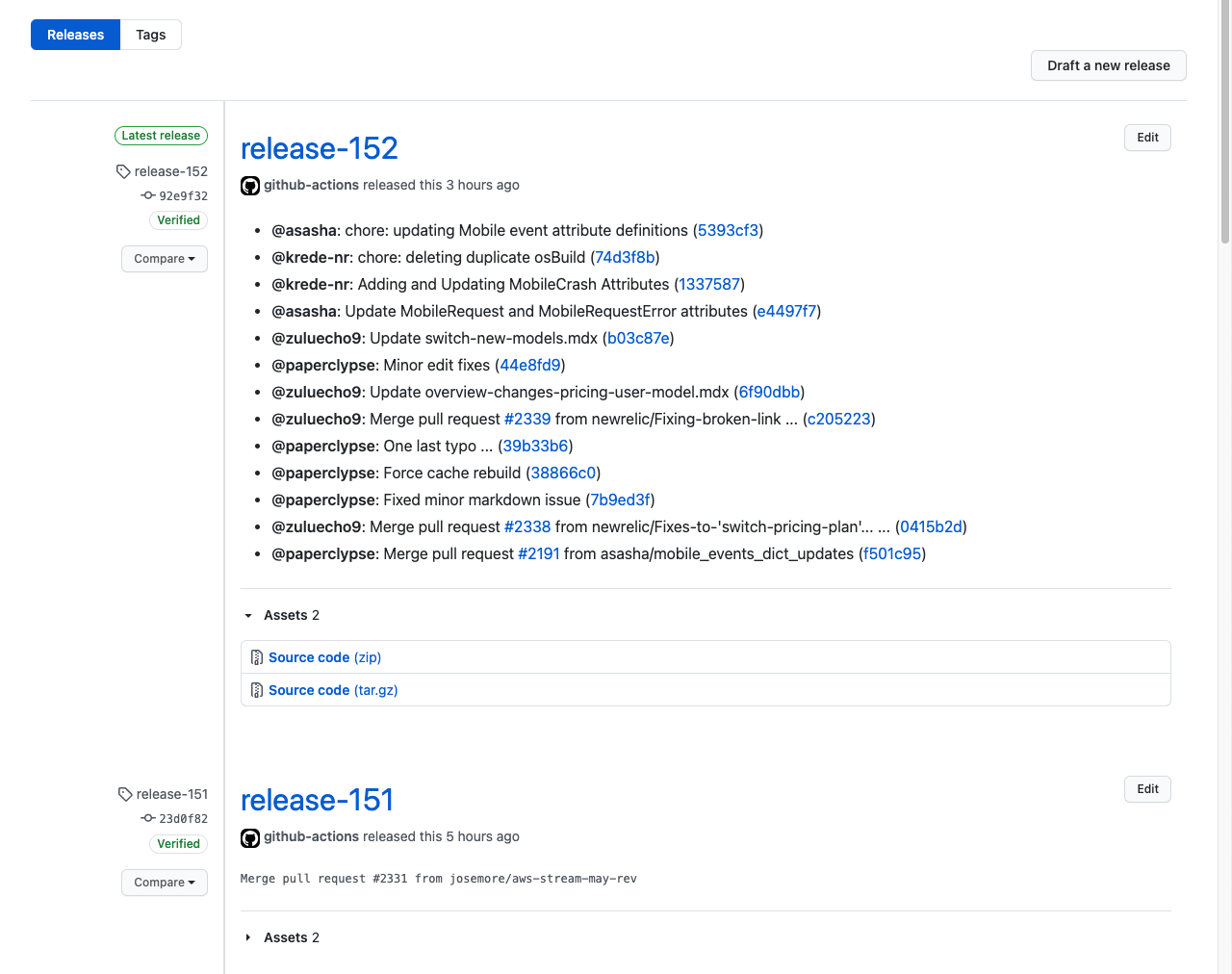Open commit 74d3f8b
The height and width of the screenshot is (974, 1232).
[625, 257]
